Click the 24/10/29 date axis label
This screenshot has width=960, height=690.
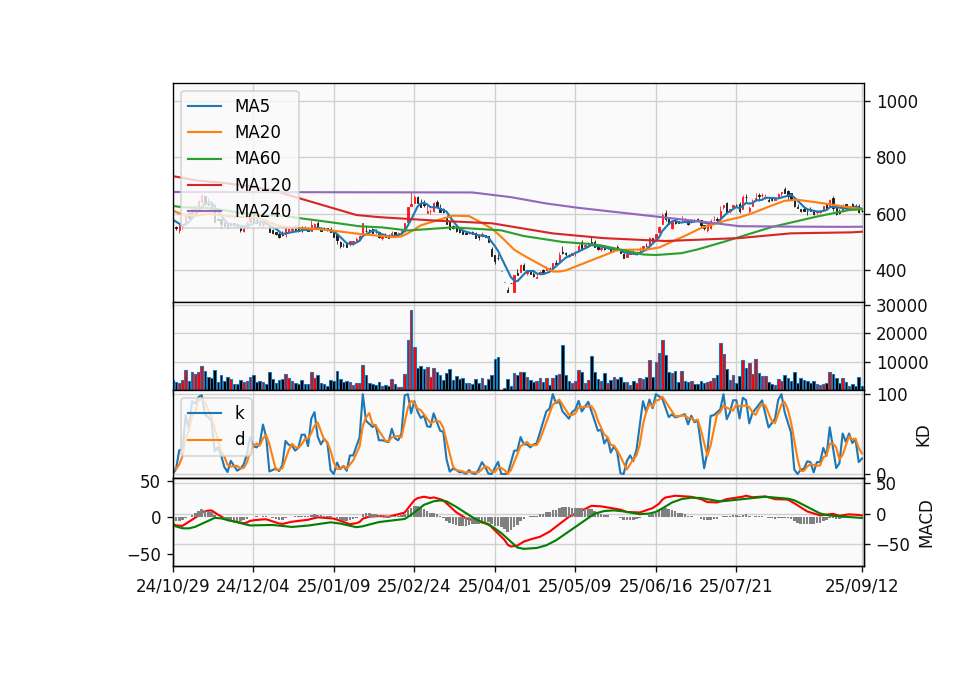point(173,586)
